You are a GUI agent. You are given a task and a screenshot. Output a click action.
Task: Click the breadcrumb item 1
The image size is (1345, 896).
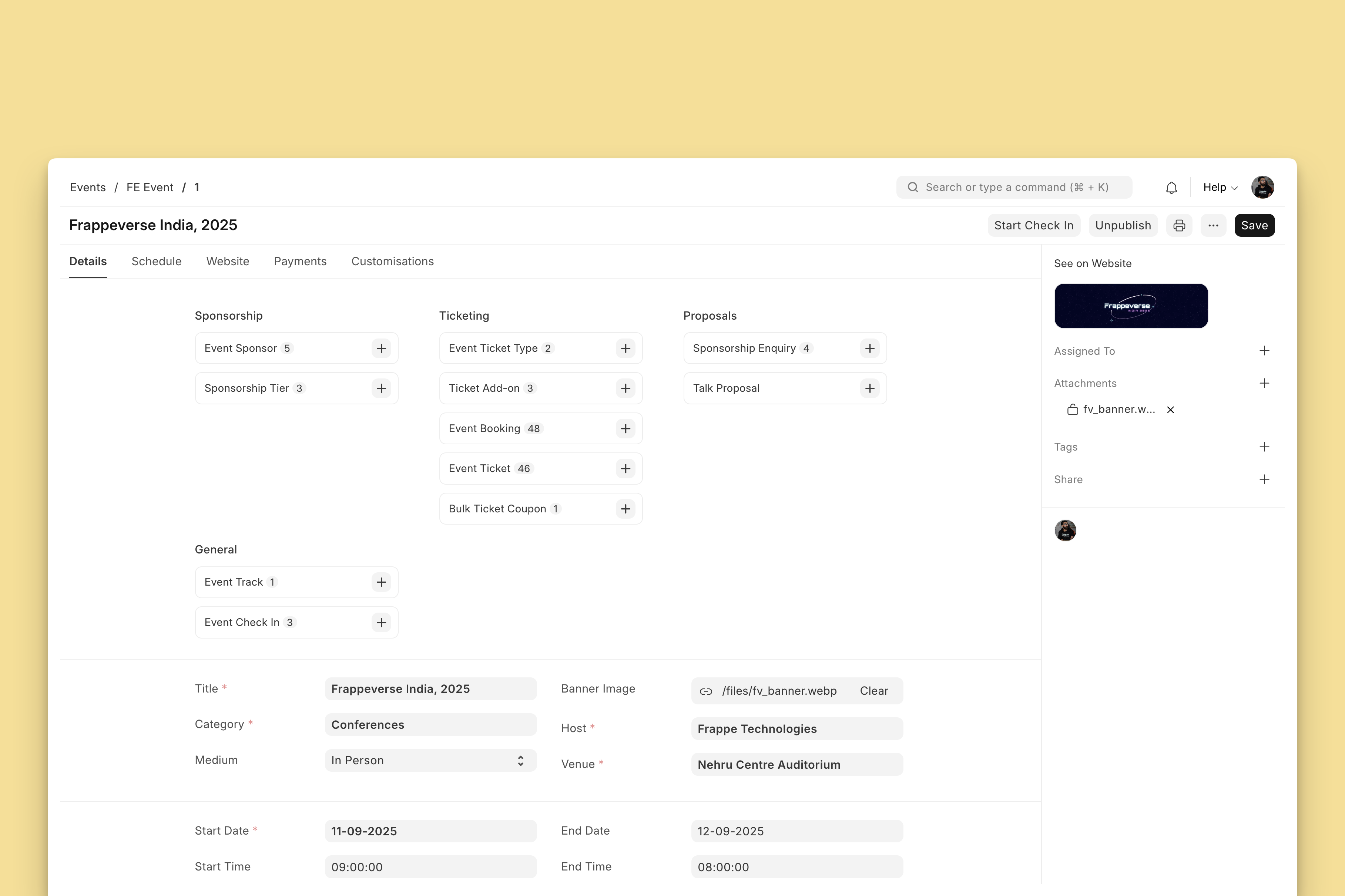[197, 188]
